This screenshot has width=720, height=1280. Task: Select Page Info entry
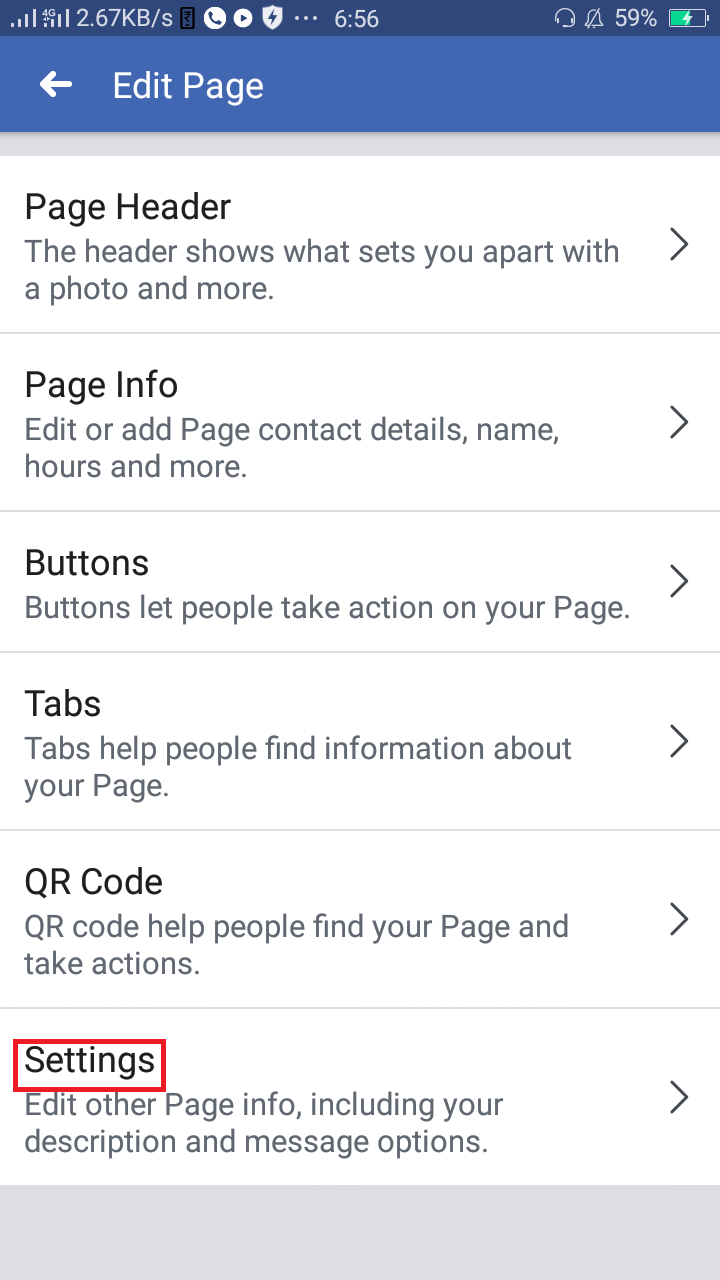(101, 385)
